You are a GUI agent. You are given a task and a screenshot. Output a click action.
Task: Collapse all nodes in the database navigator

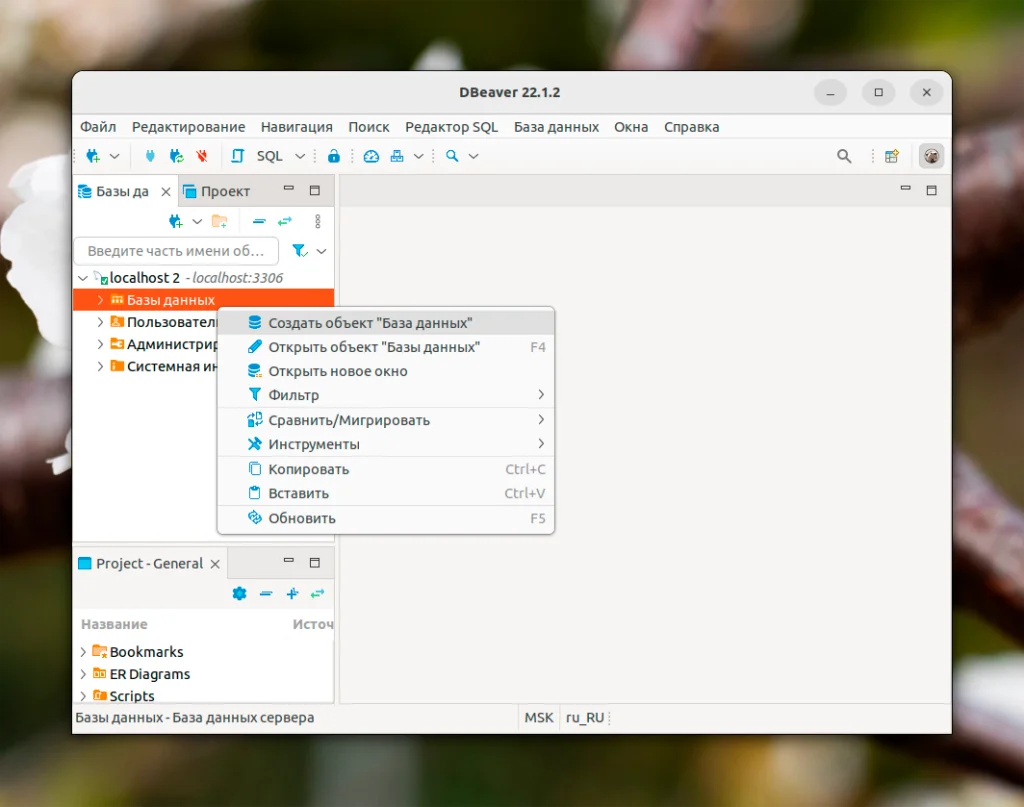259,221
